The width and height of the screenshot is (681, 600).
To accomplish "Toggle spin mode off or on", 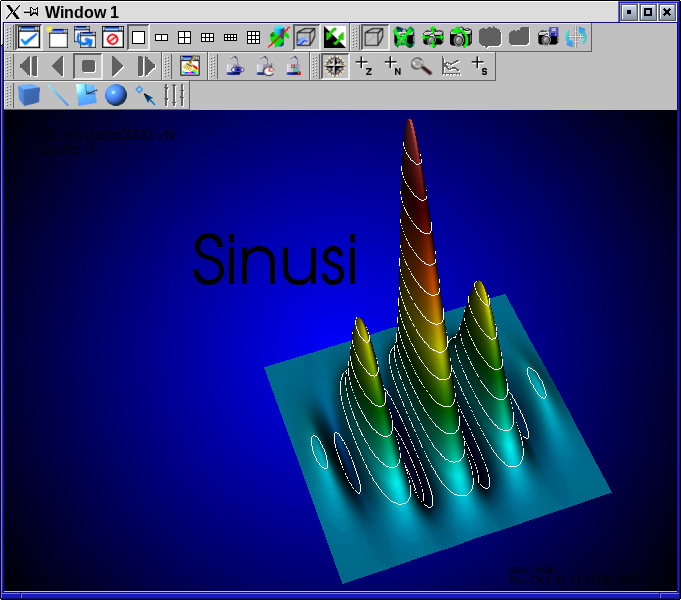I will 278,38.
